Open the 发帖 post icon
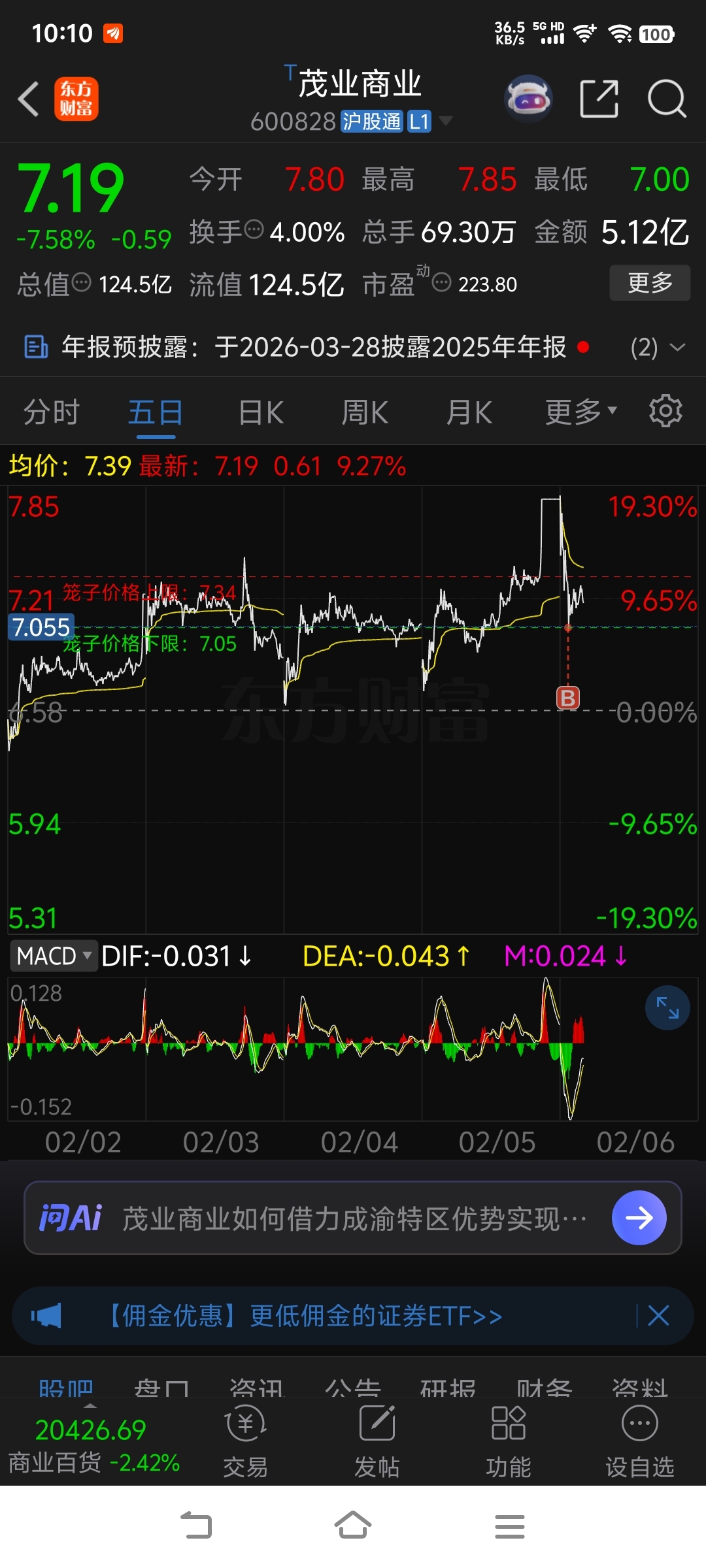 pyautogui.click(x=377, y=1442)
